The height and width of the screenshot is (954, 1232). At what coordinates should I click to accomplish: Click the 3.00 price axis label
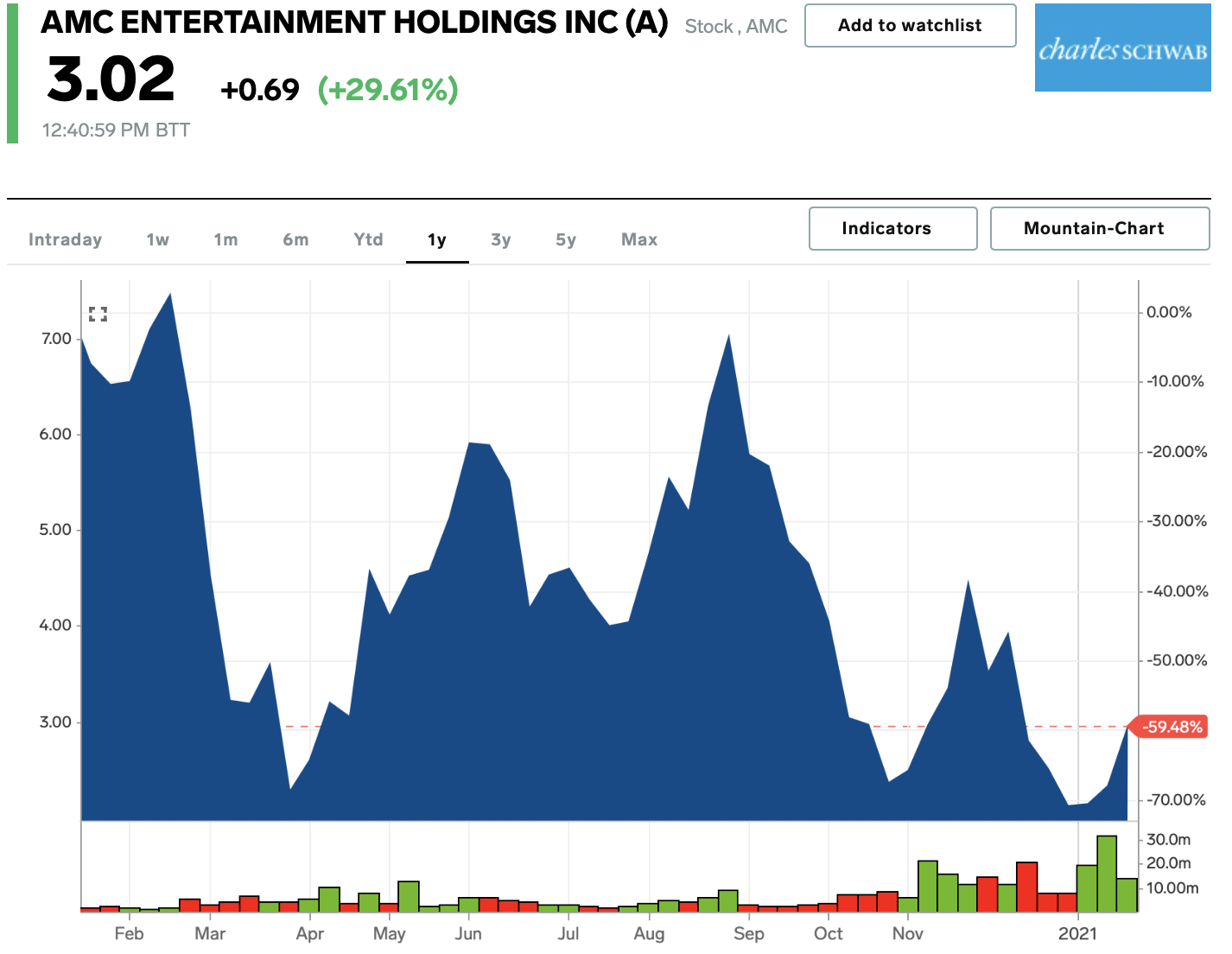pyautogui.click(x=56, y=722)
